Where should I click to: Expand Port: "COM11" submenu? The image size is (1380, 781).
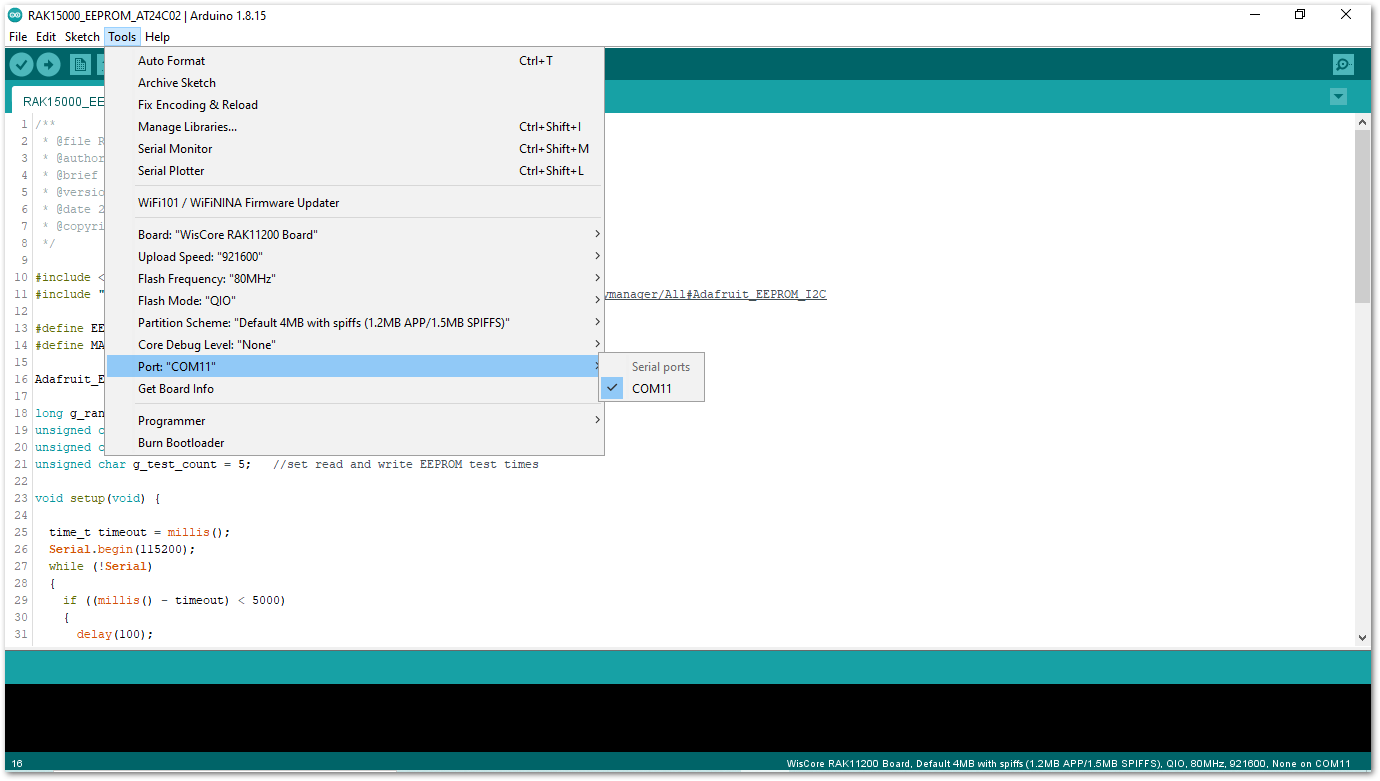point(355,367)
